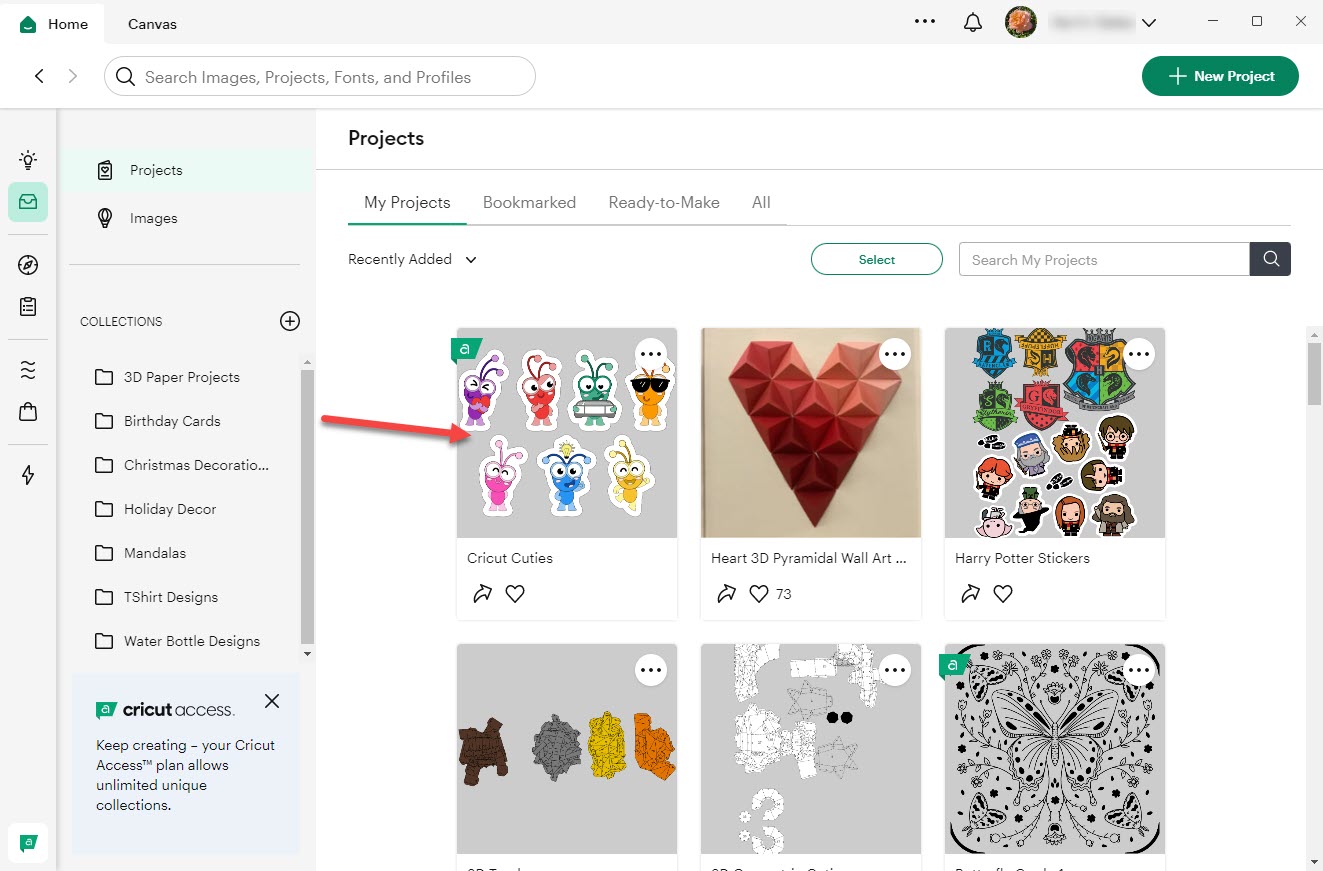Click the compass Discover icon in sidebar
This screenshot has height=871, width=1323.
(x=28, y=265)
